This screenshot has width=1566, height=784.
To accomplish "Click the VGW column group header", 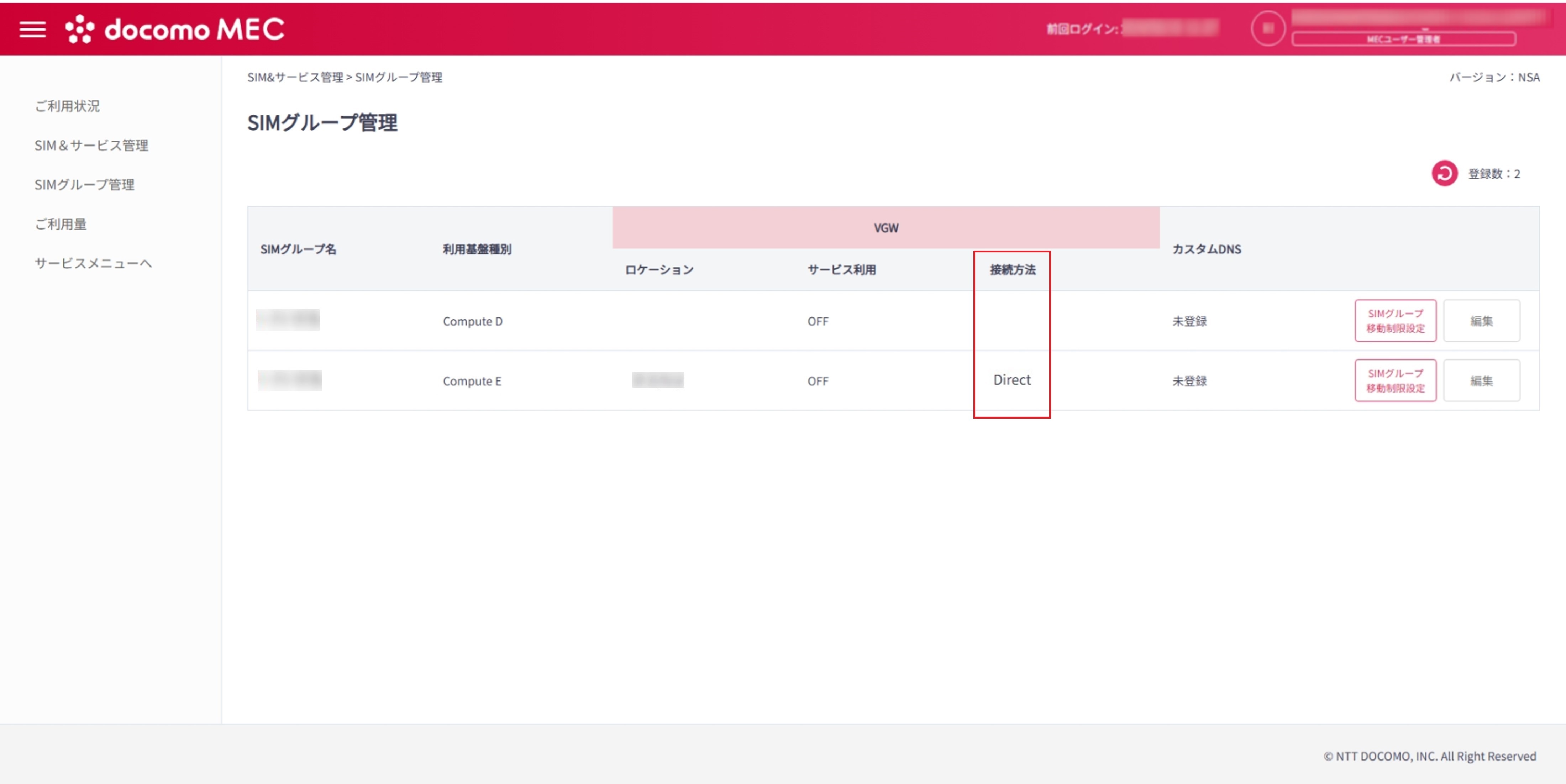I will pos(885,228).
